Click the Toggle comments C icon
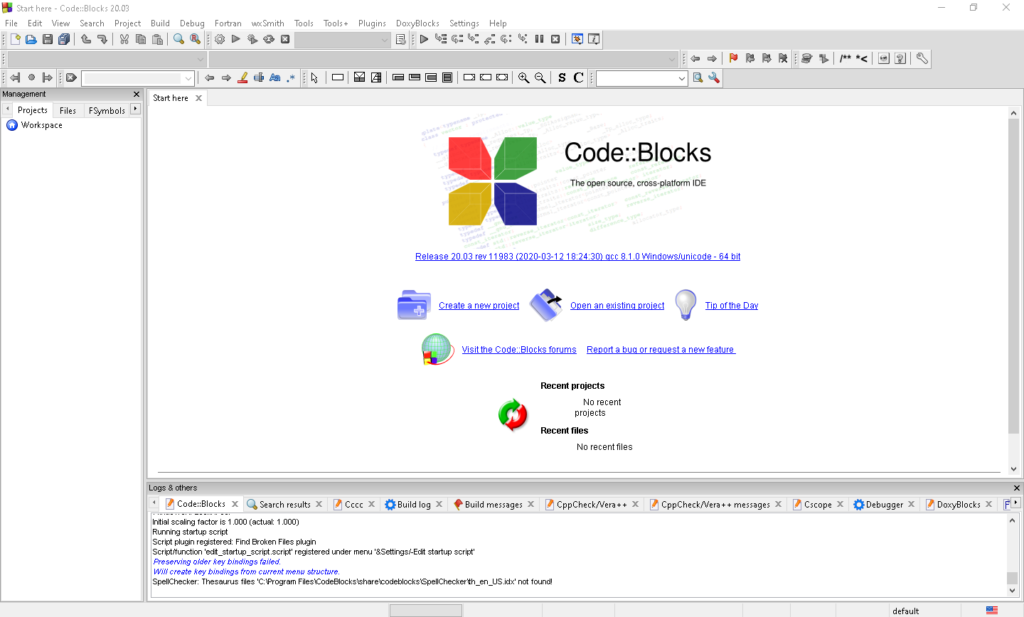Screen dimensions: 1024x617 pos(578,78)
